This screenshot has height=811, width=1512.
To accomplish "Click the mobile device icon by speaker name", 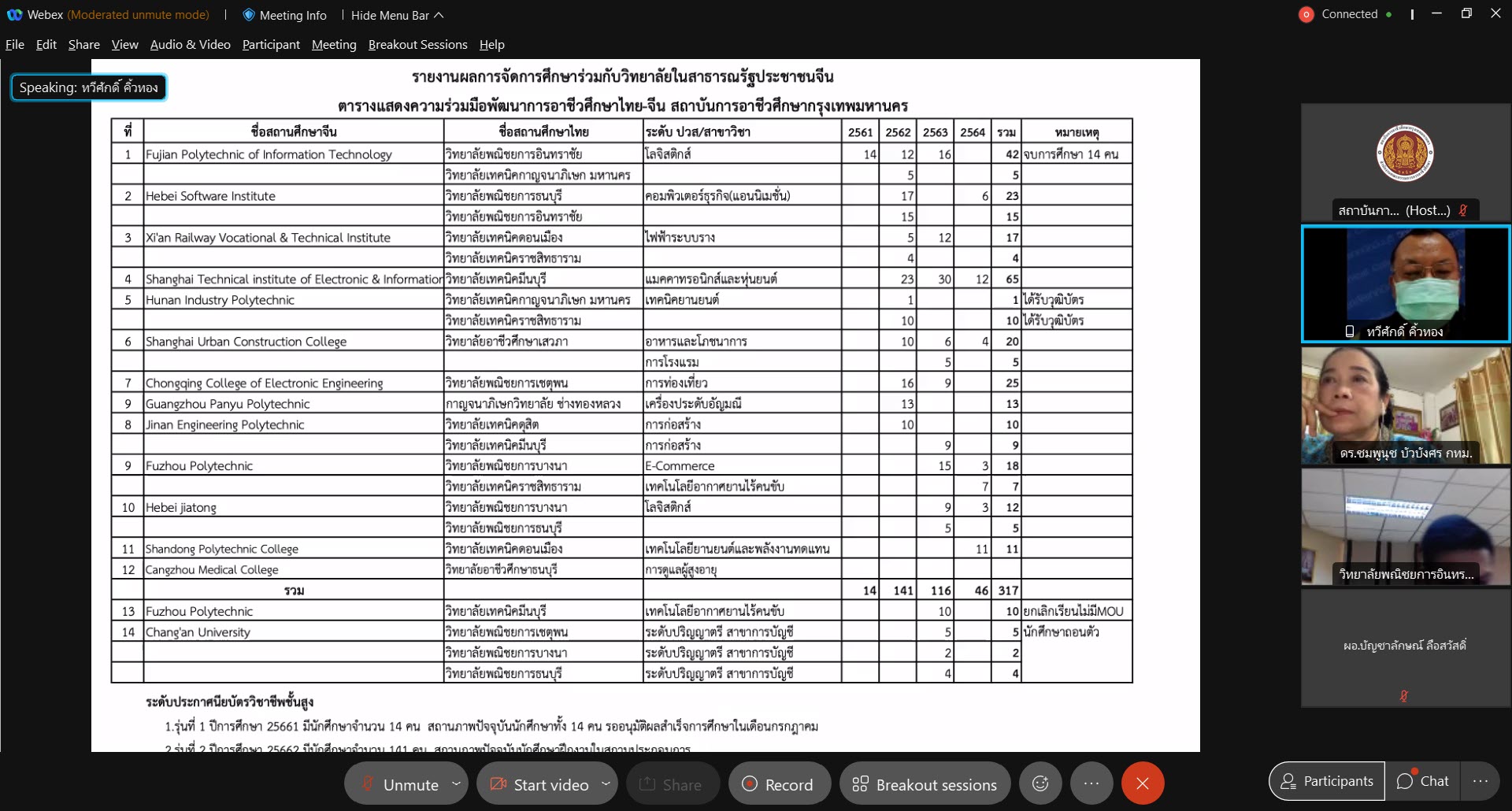I will click(x=1350, y=331).
